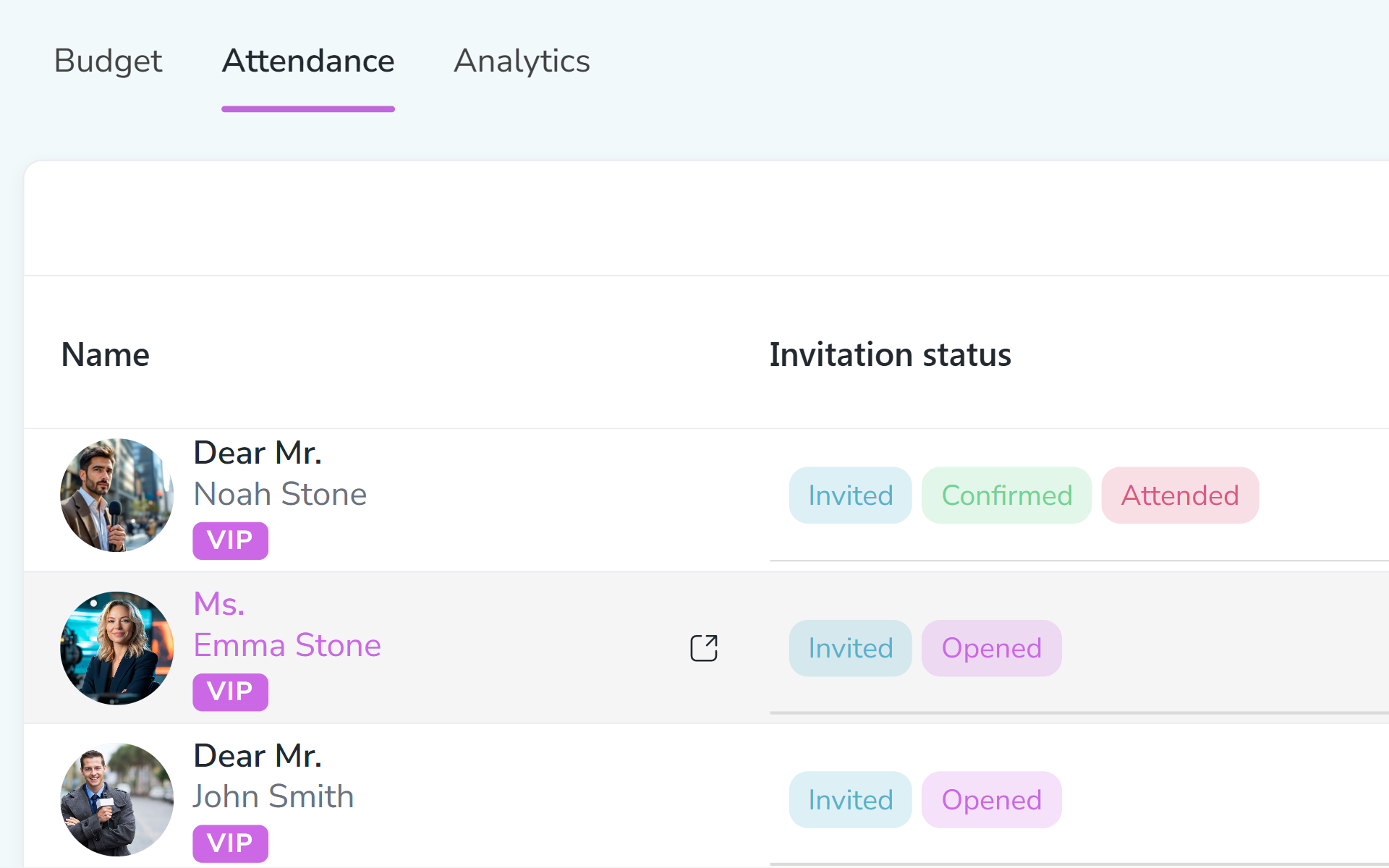Click the Name column header
The width and height of the screenshot is (1389, 868).
click(x=106, y=354)
